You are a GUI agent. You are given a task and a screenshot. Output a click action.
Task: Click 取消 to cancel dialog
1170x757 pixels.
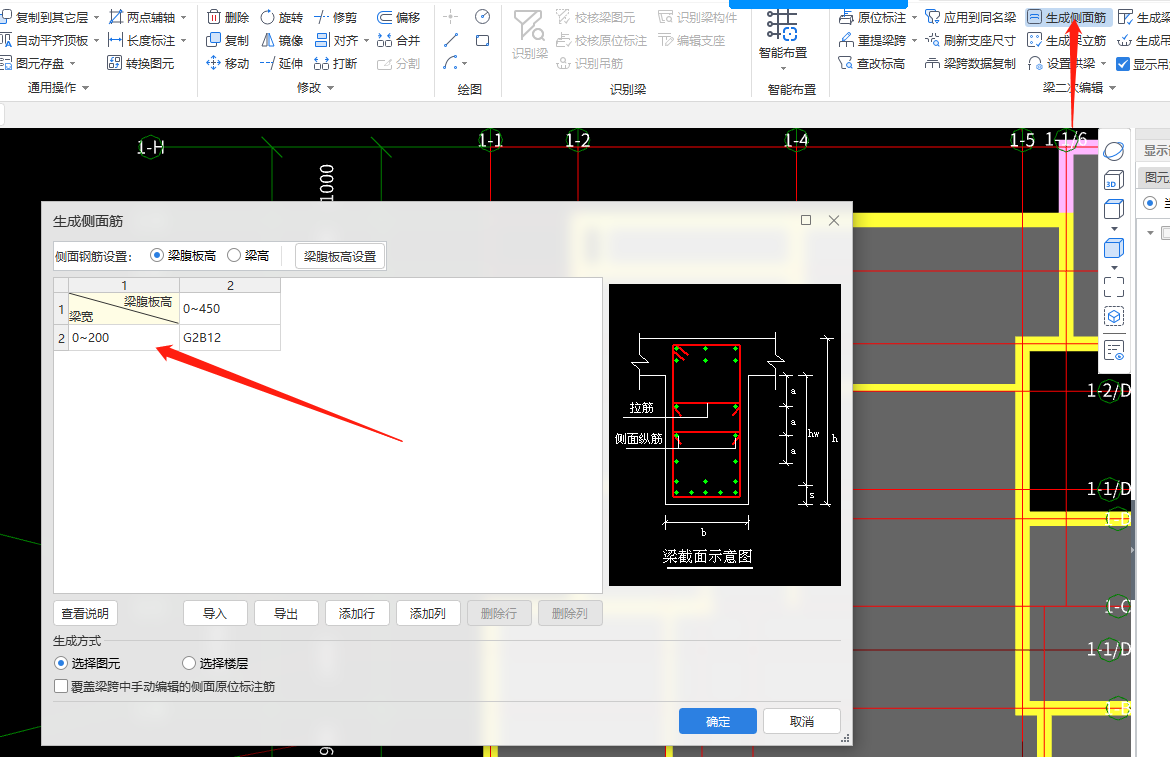[x=801, y=721]
